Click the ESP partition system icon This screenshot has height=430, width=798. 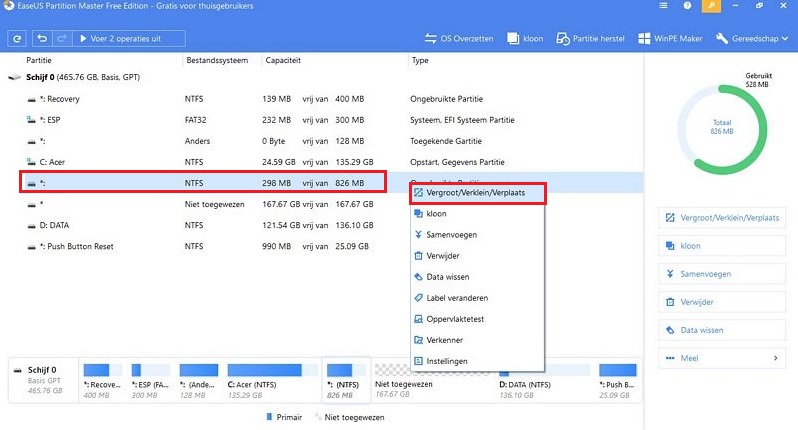click(31, 120)
